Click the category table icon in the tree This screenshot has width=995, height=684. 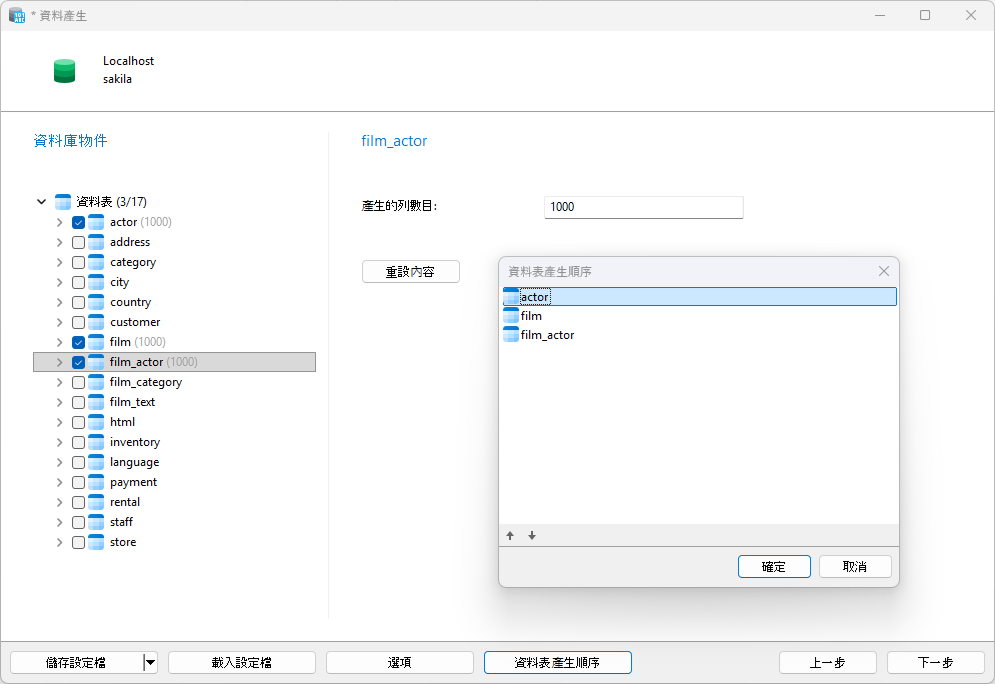[96, 262]
